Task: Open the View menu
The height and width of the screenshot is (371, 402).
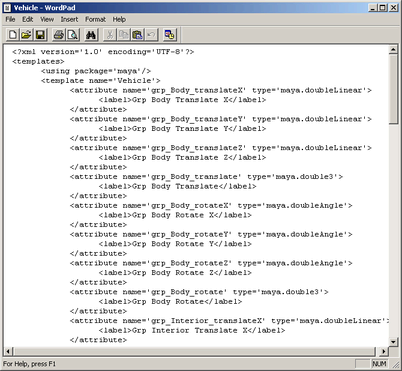Action: click(47, 19)
